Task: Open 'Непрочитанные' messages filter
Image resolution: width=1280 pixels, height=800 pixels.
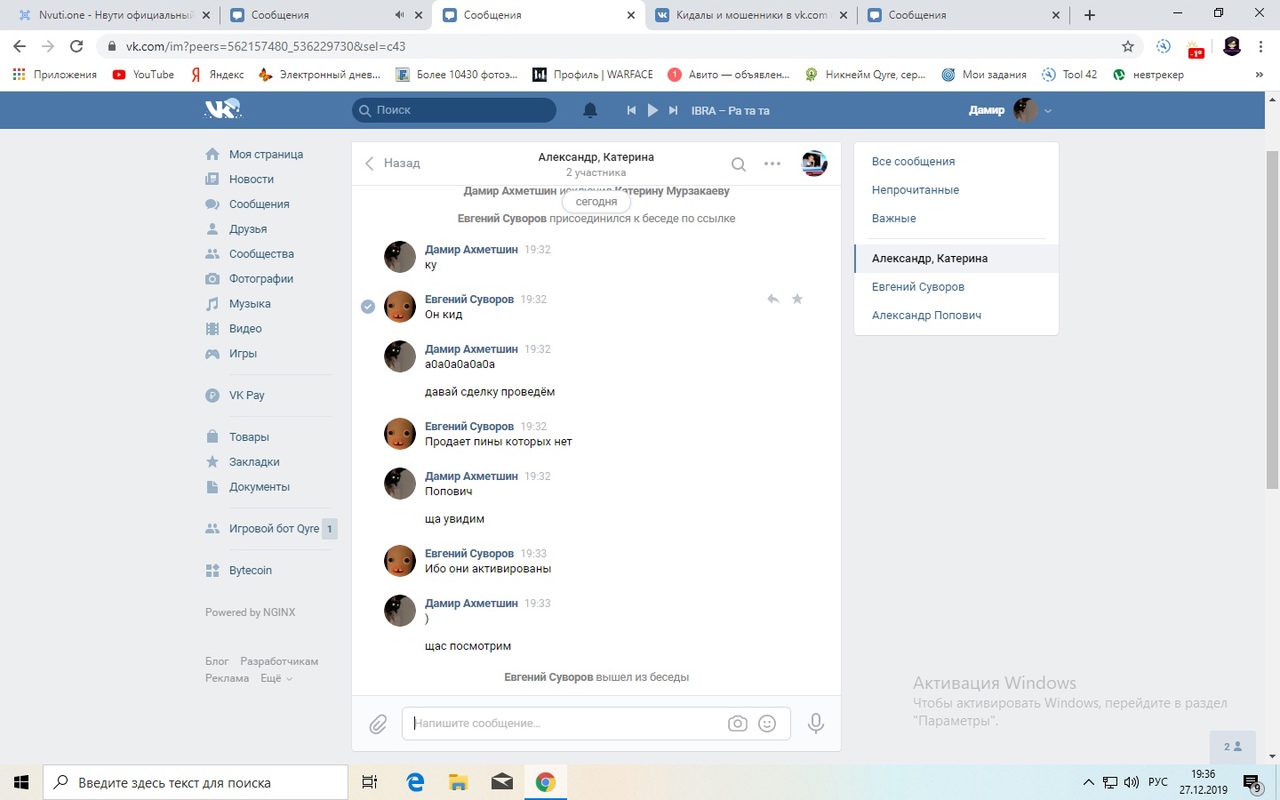Action: click(x=915, y=190)
